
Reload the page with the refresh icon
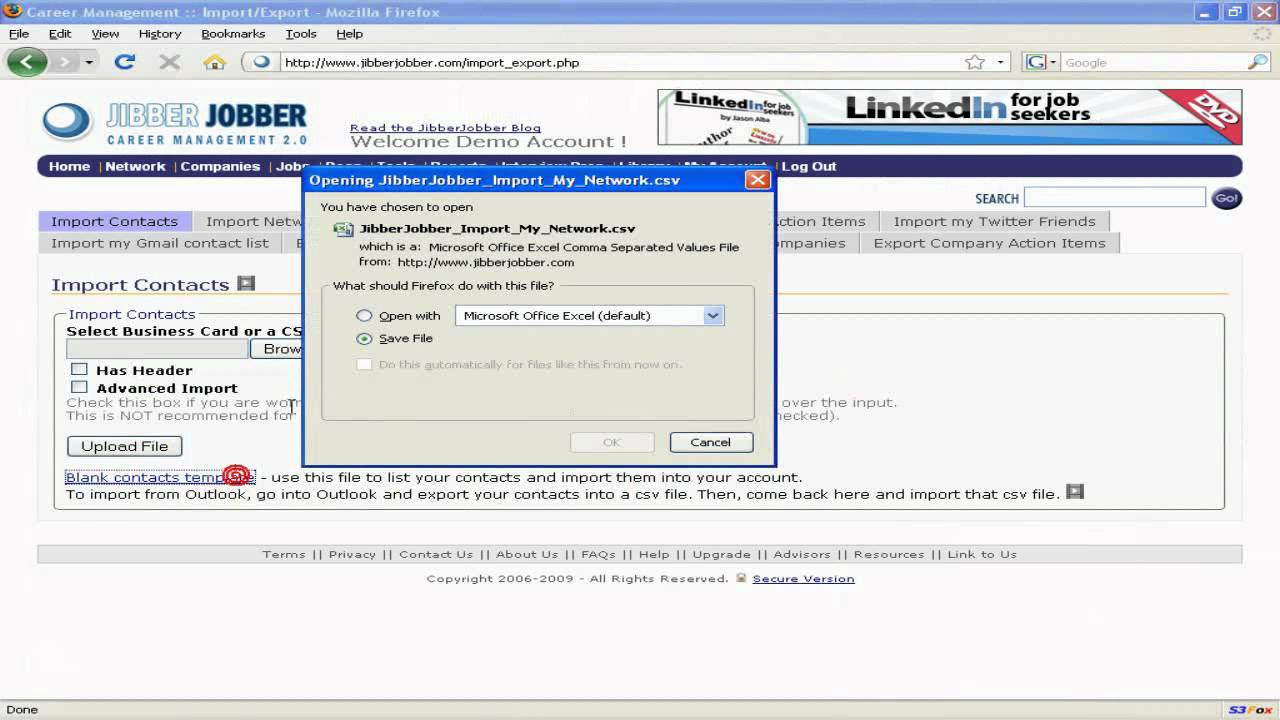pyautogui.click(x=124, y=62)
